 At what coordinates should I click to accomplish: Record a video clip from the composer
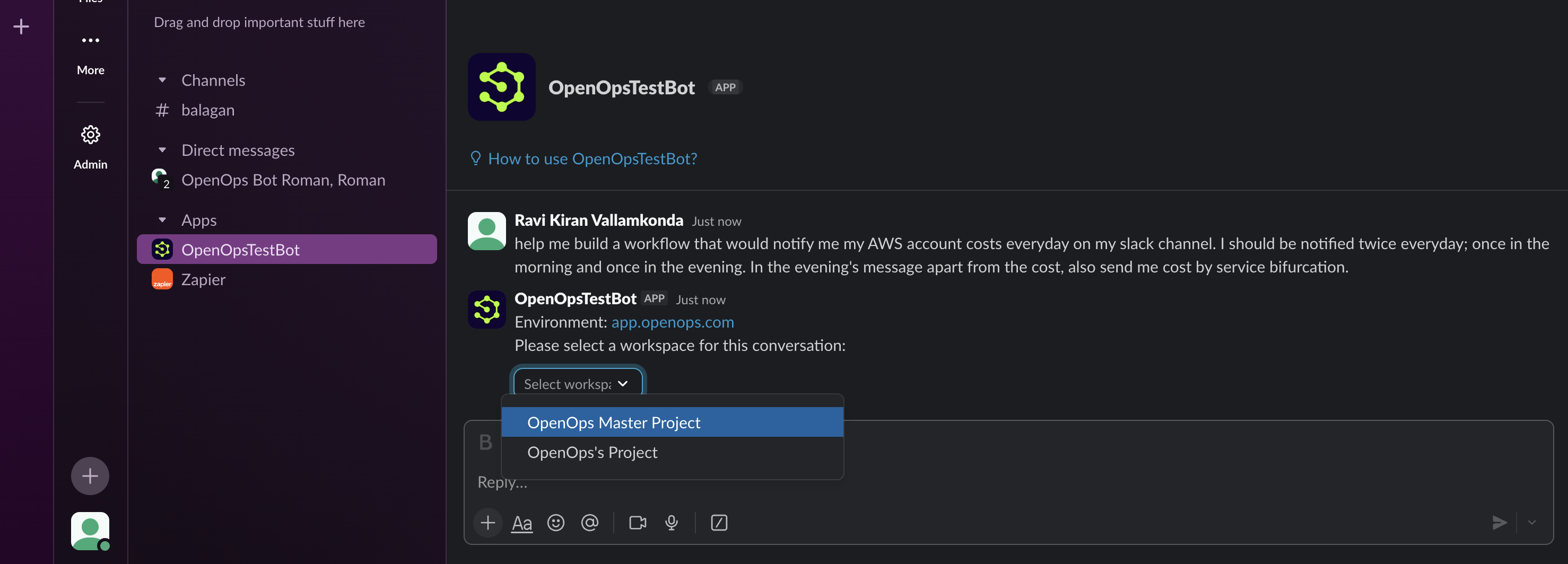(x=637, y=523)
